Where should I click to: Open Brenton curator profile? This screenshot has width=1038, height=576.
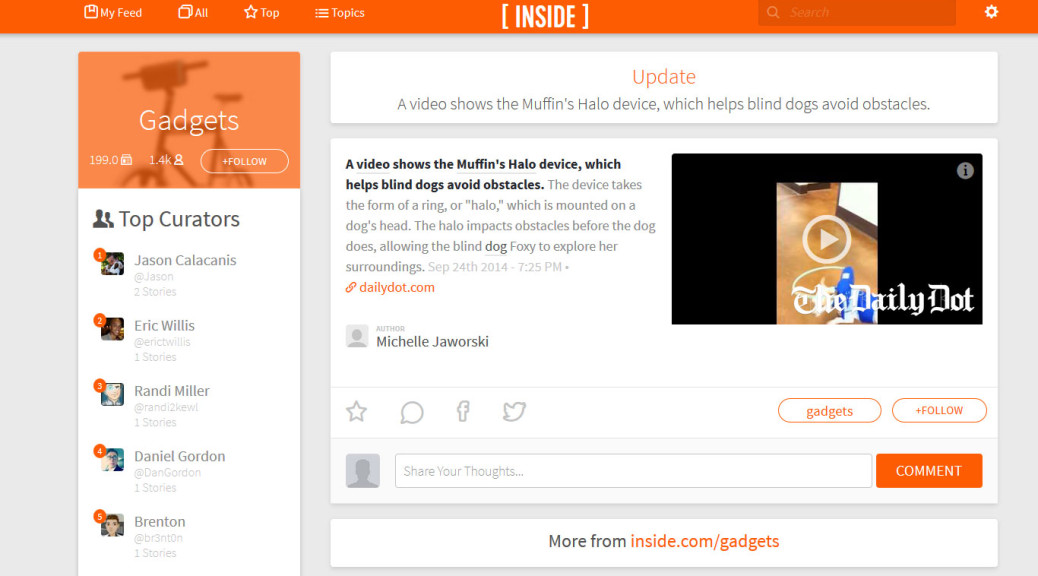pyautogui.click(x=160, y=522)
